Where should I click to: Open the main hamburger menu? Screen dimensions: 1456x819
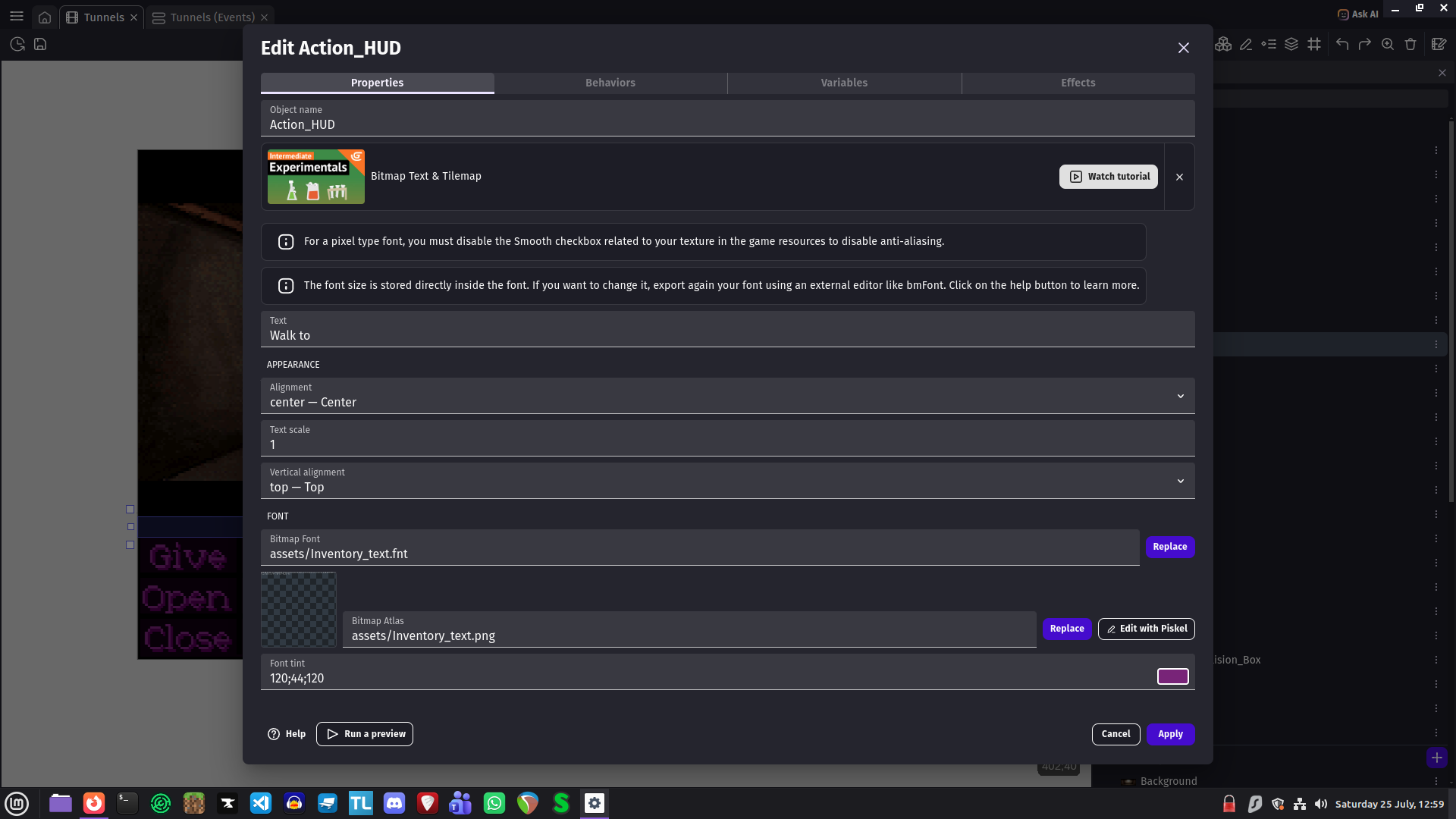click(x=17, y=17)
